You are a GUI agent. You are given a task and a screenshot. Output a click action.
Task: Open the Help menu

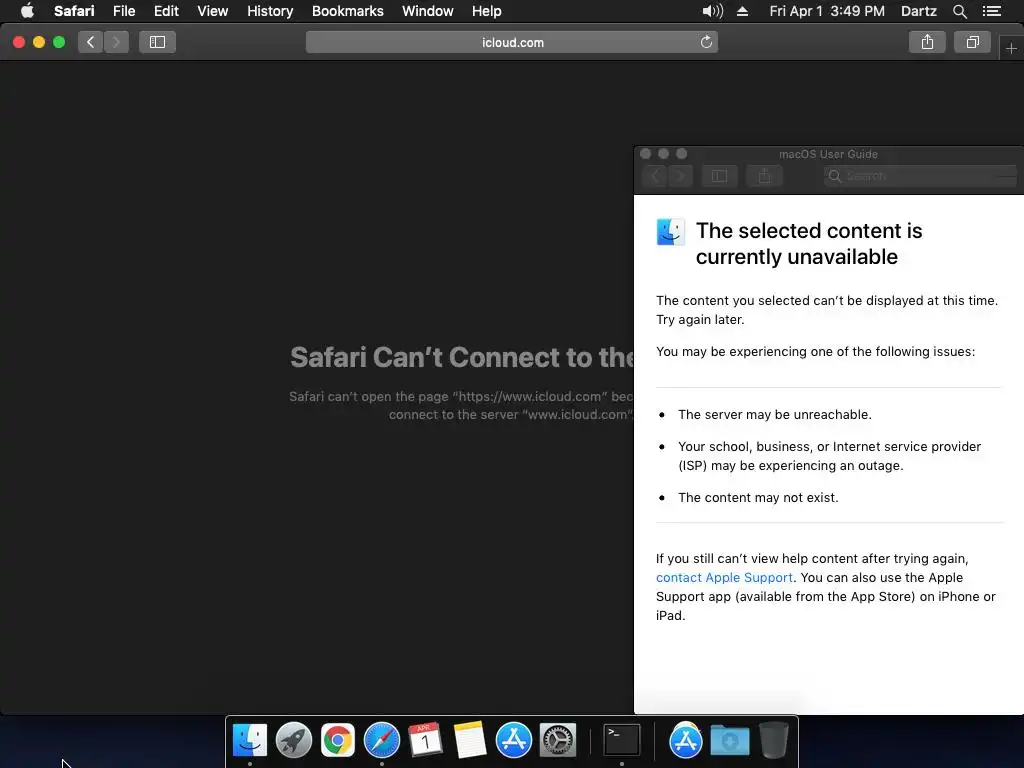click(x=487, y=11)
